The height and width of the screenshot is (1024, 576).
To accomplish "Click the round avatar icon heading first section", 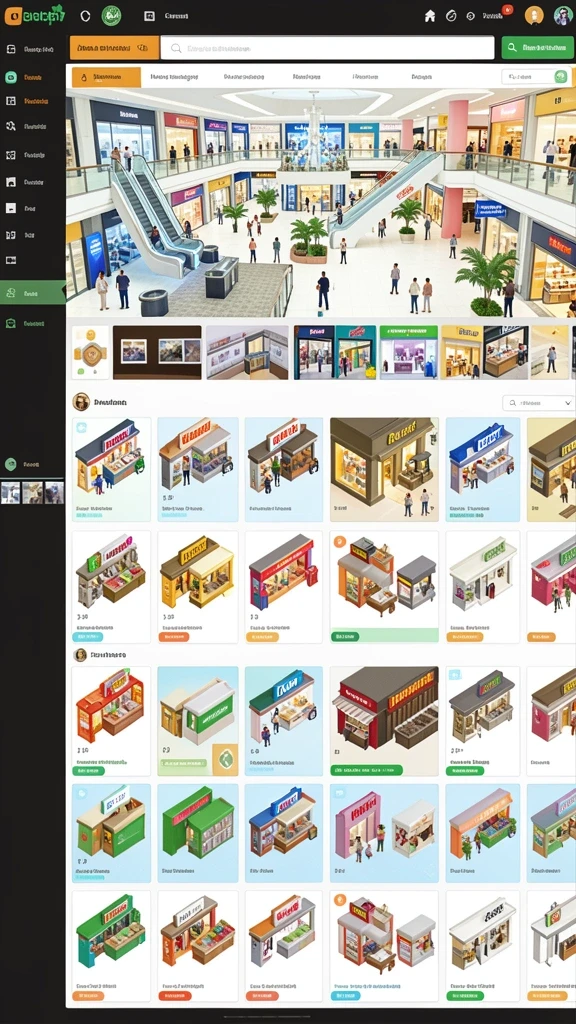I will (x=81, y=402).
